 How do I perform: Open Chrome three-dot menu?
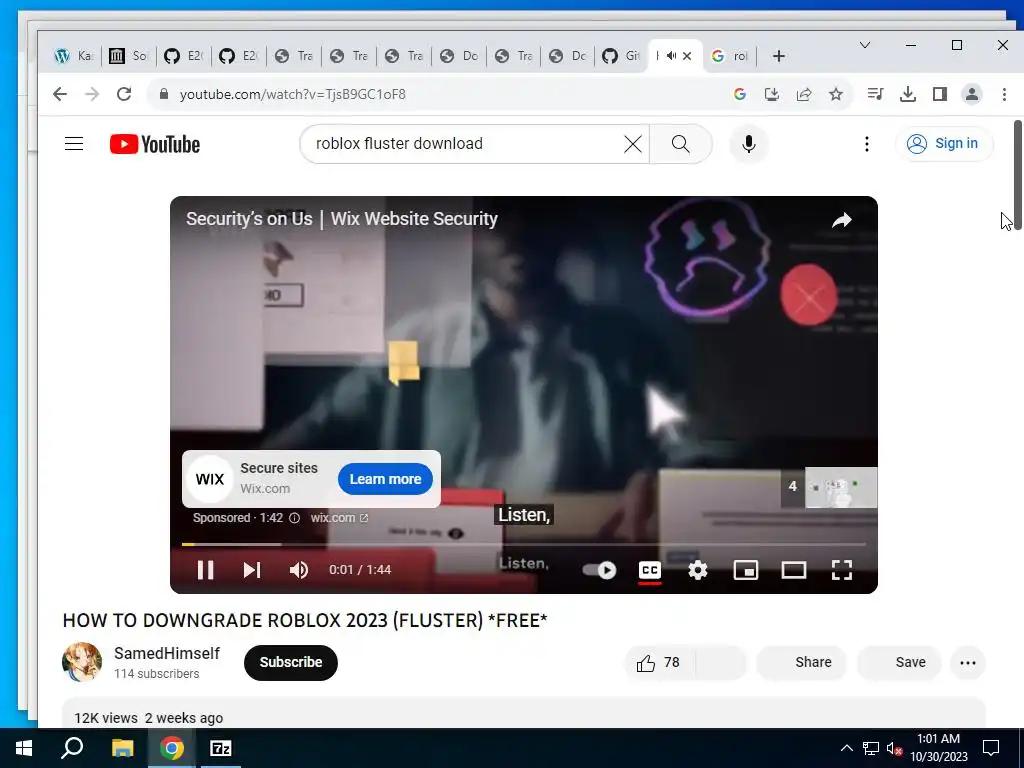(1004, 94)
